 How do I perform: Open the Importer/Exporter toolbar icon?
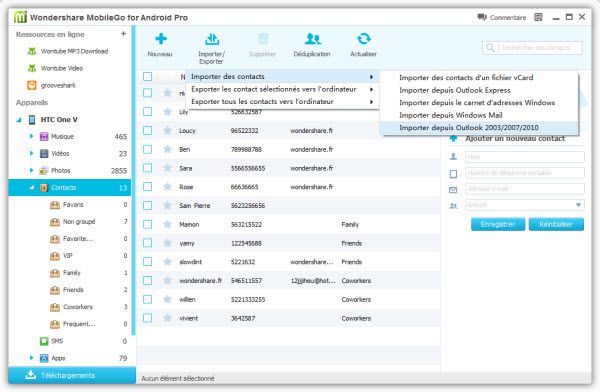coord(212,39)
